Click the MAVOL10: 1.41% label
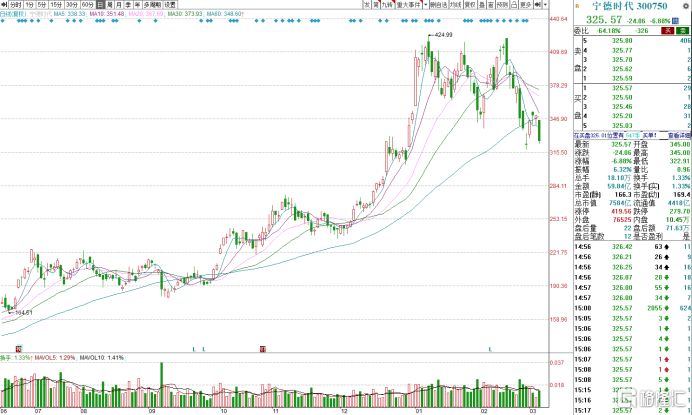 click(x=102, y=358)
